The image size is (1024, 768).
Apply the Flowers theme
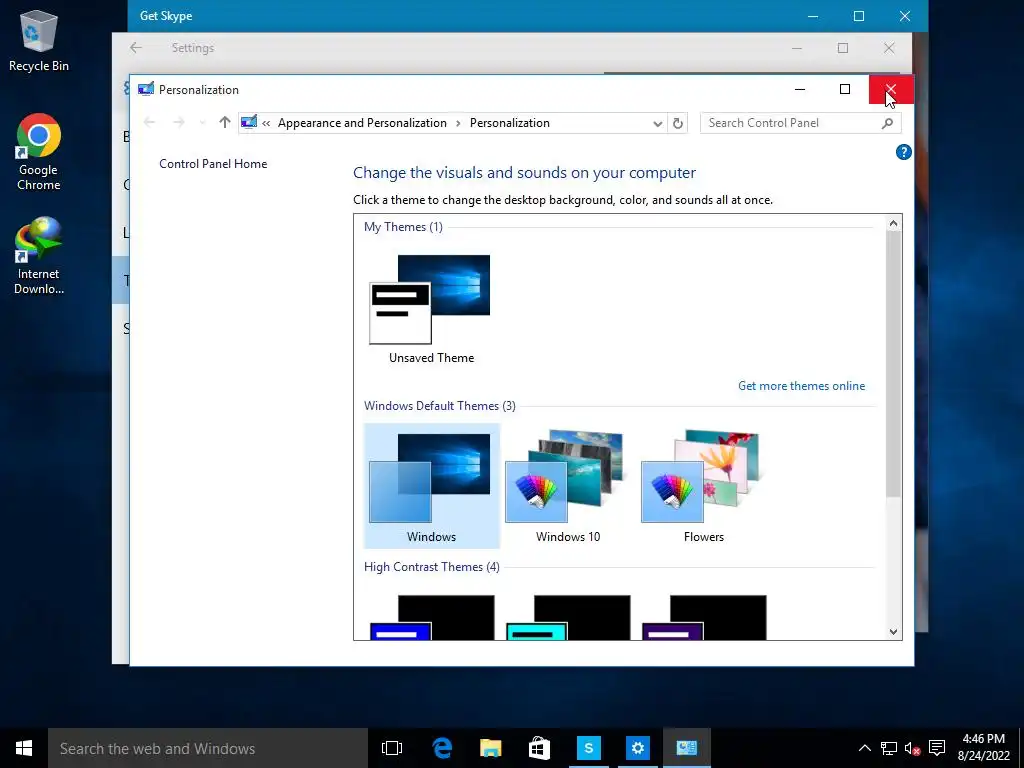click(703, 486)
